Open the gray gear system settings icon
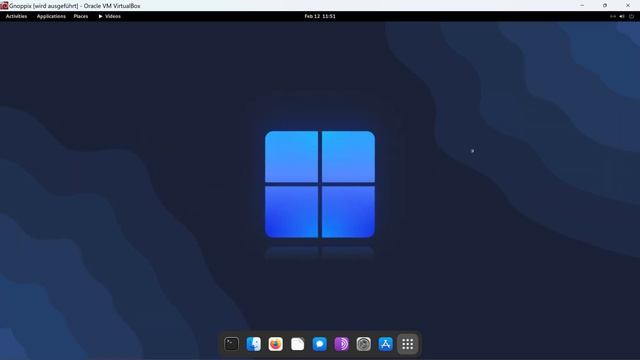This screenshot has height=360, width=640. (x=364, y=344)
